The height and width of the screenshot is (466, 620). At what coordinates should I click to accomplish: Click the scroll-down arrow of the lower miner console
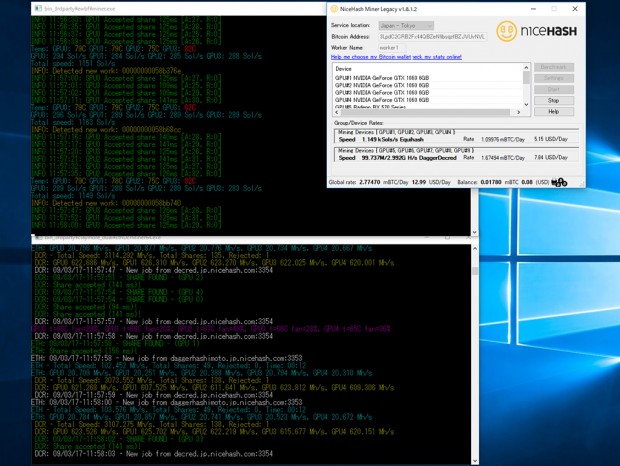tap(475, 461)
